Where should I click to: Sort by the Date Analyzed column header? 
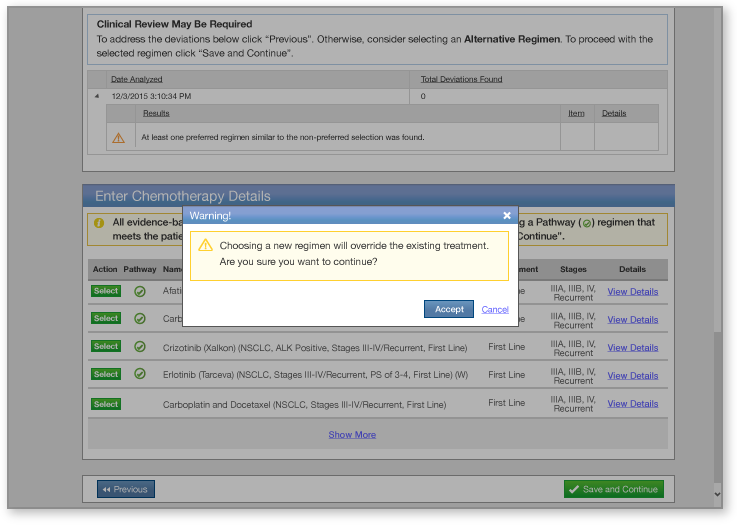pos(136,79)
